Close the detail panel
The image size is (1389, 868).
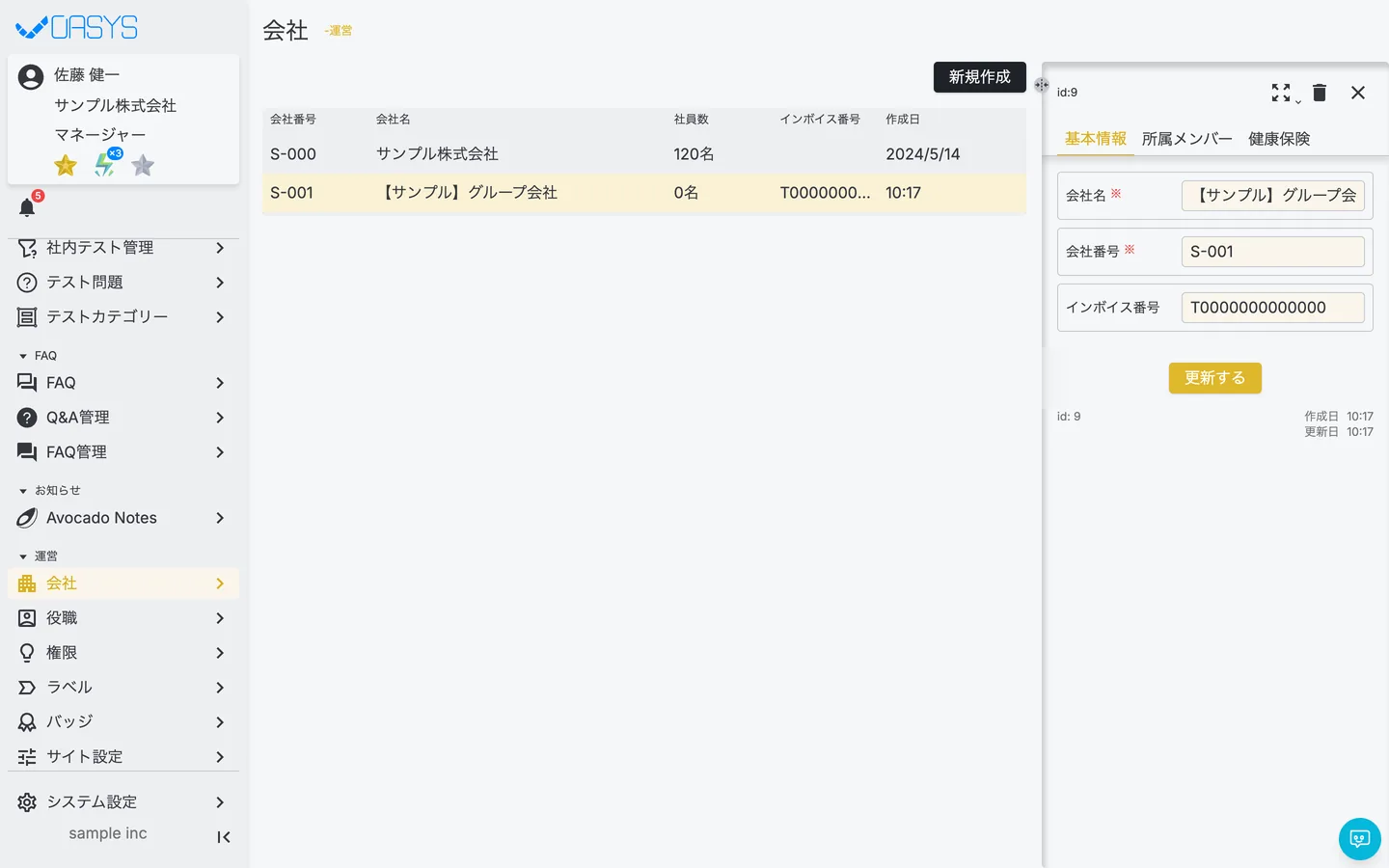coord(1358,93)
